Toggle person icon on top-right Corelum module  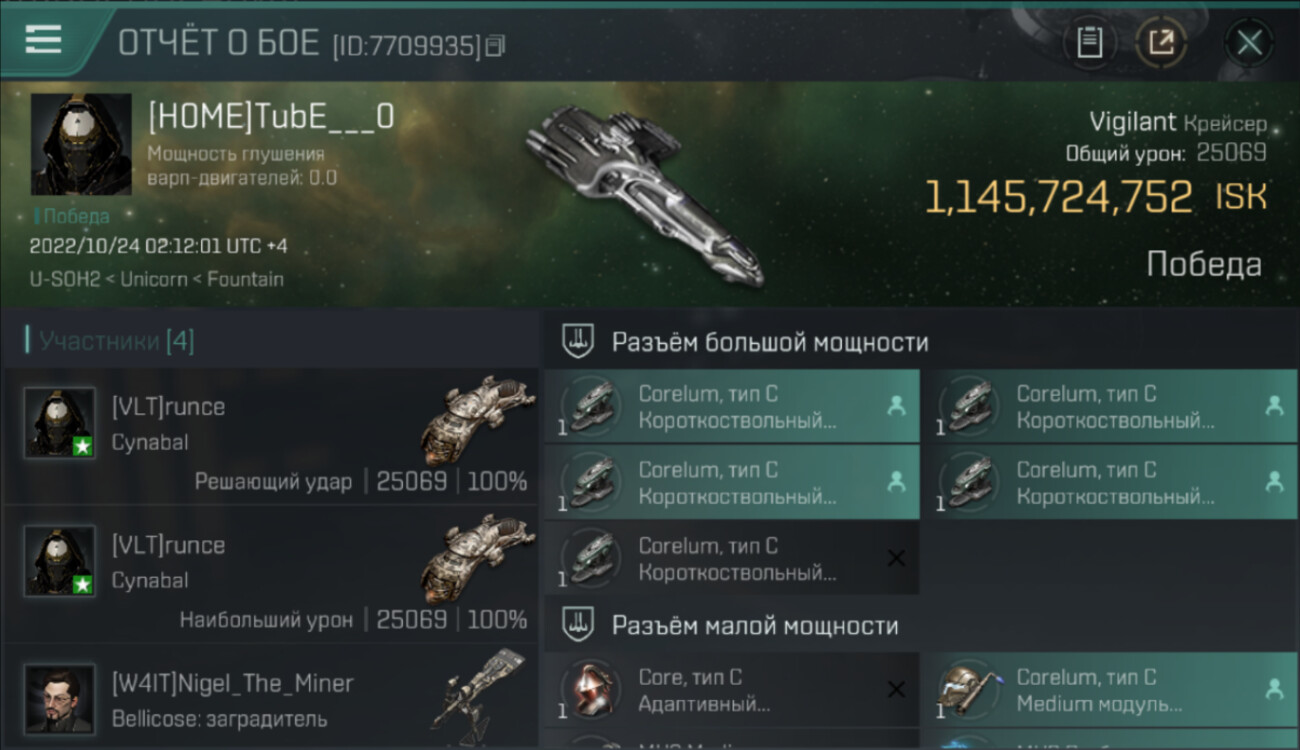[x=1274, y=406]
